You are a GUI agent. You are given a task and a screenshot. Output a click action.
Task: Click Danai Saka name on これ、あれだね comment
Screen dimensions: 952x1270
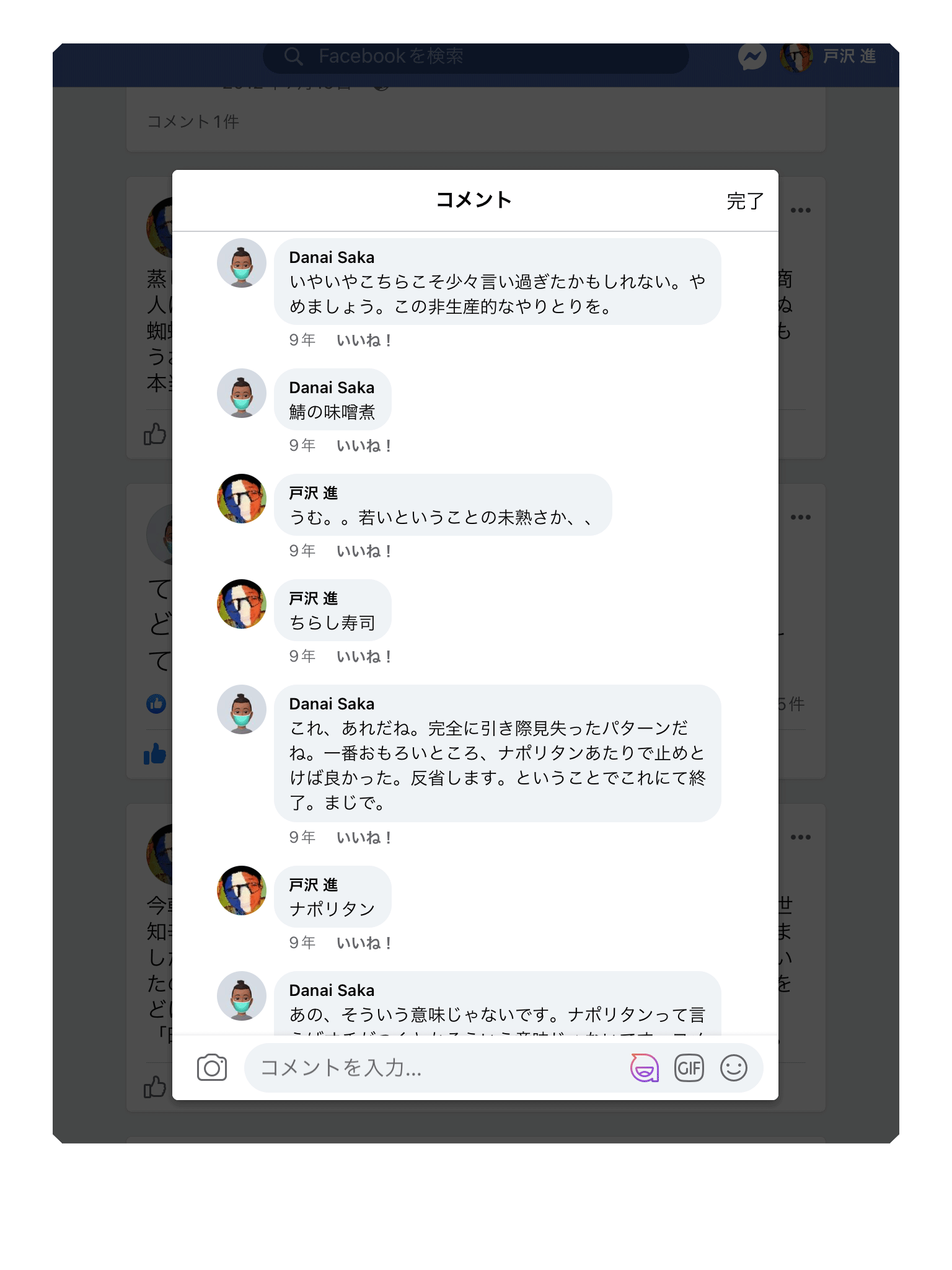[x=332, y=704]
